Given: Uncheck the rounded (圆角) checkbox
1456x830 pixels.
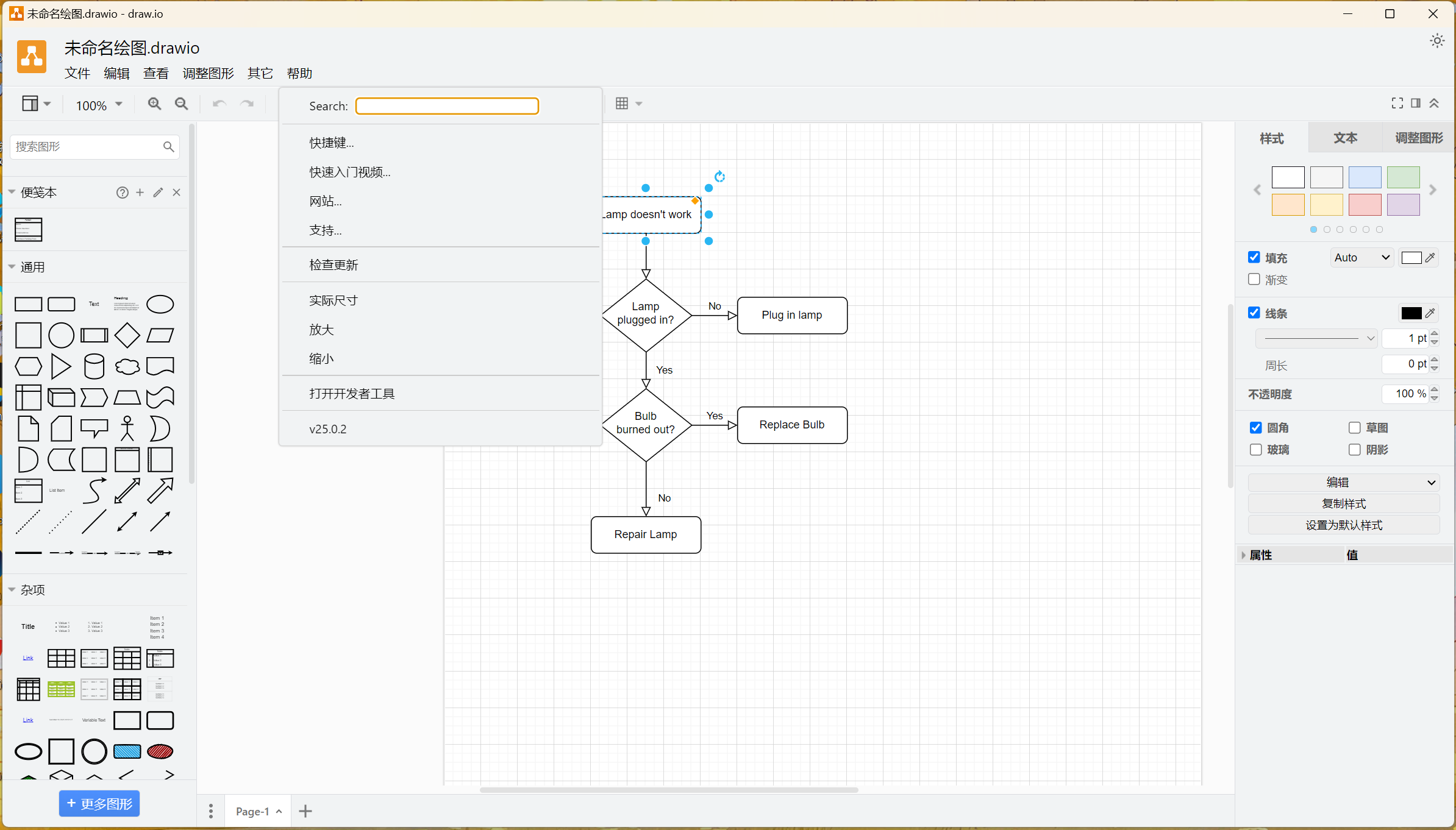Looking at the screenshot, I should pos(1255,428).
